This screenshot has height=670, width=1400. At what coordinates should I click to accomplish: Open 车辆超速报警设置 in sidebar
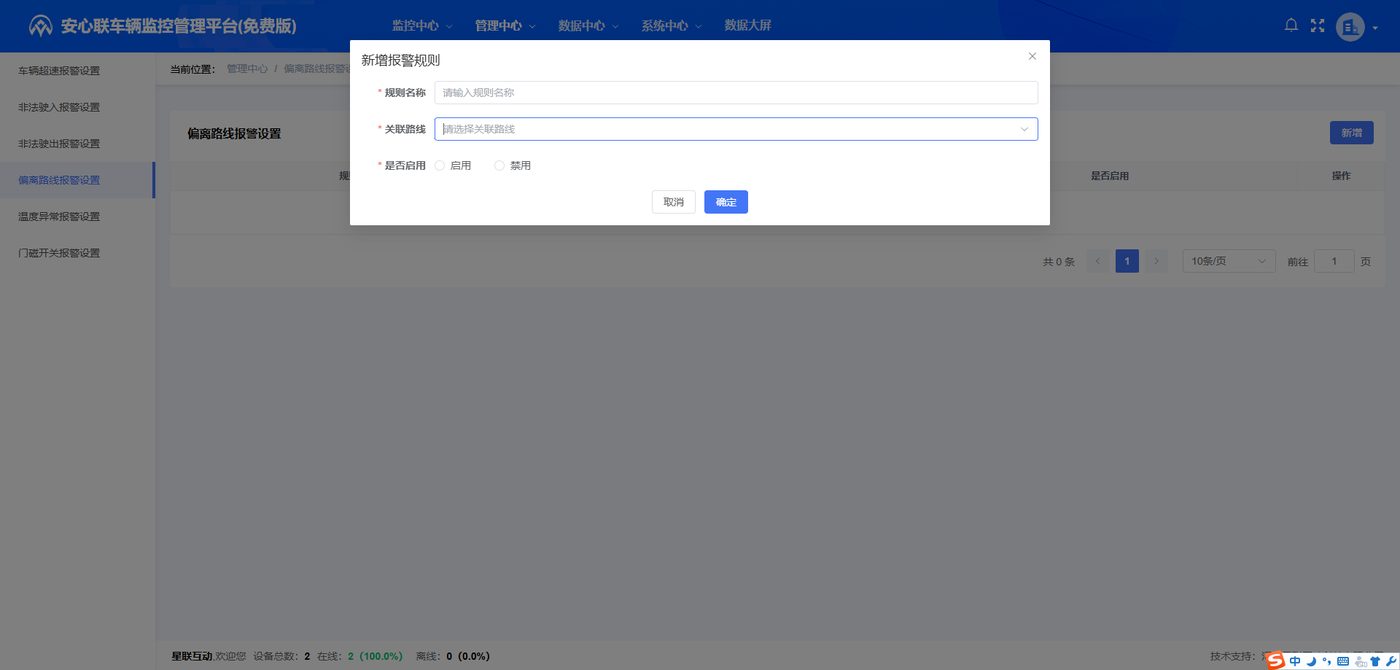(77, 71)
